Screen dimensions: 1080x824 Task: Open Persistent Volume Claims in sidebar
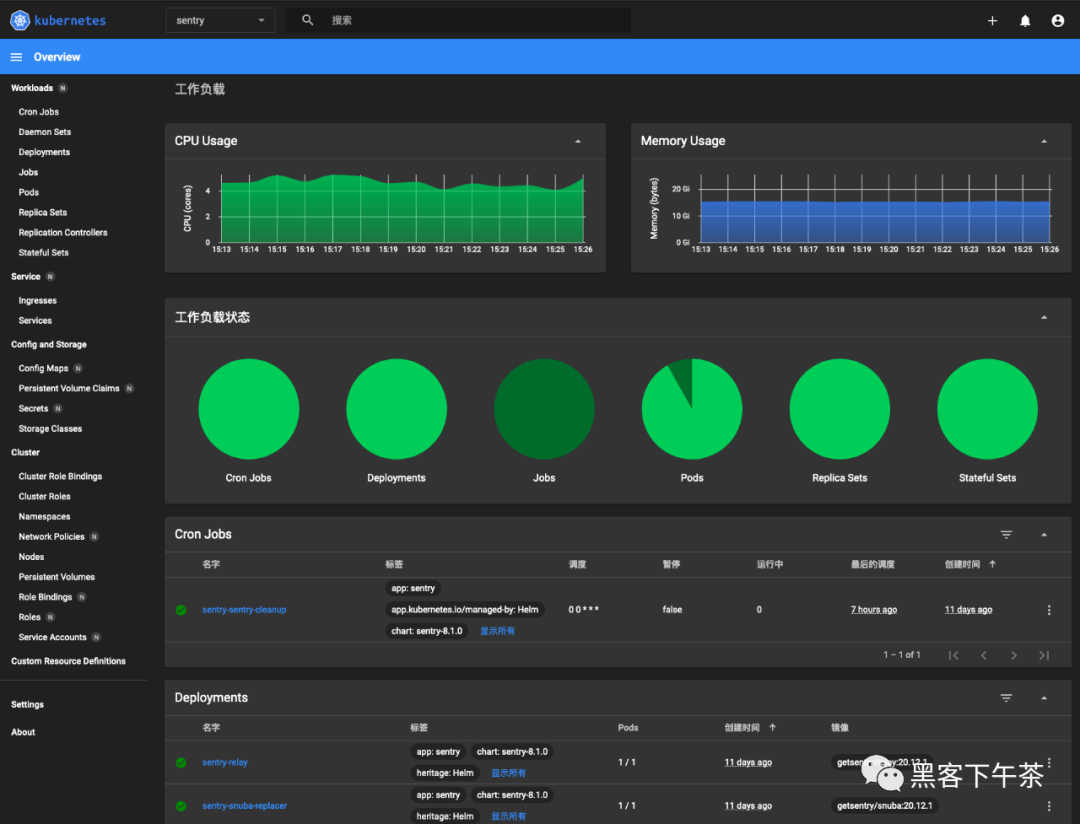tap(69, 389)
